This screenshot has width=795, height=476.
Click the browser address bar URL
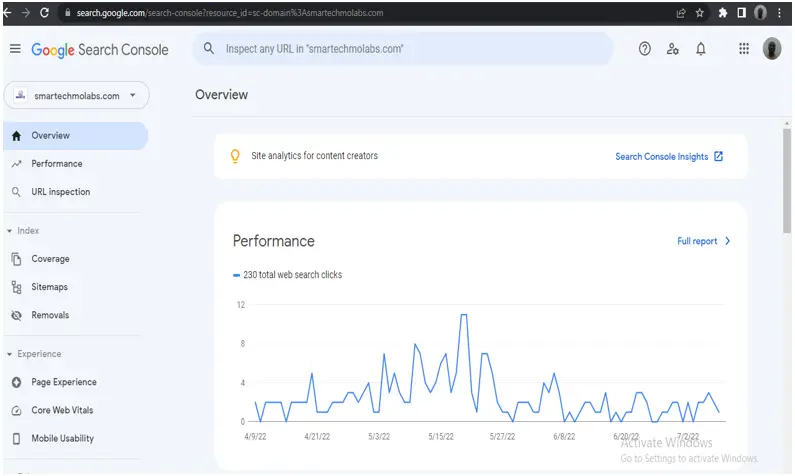coord(230,13)
